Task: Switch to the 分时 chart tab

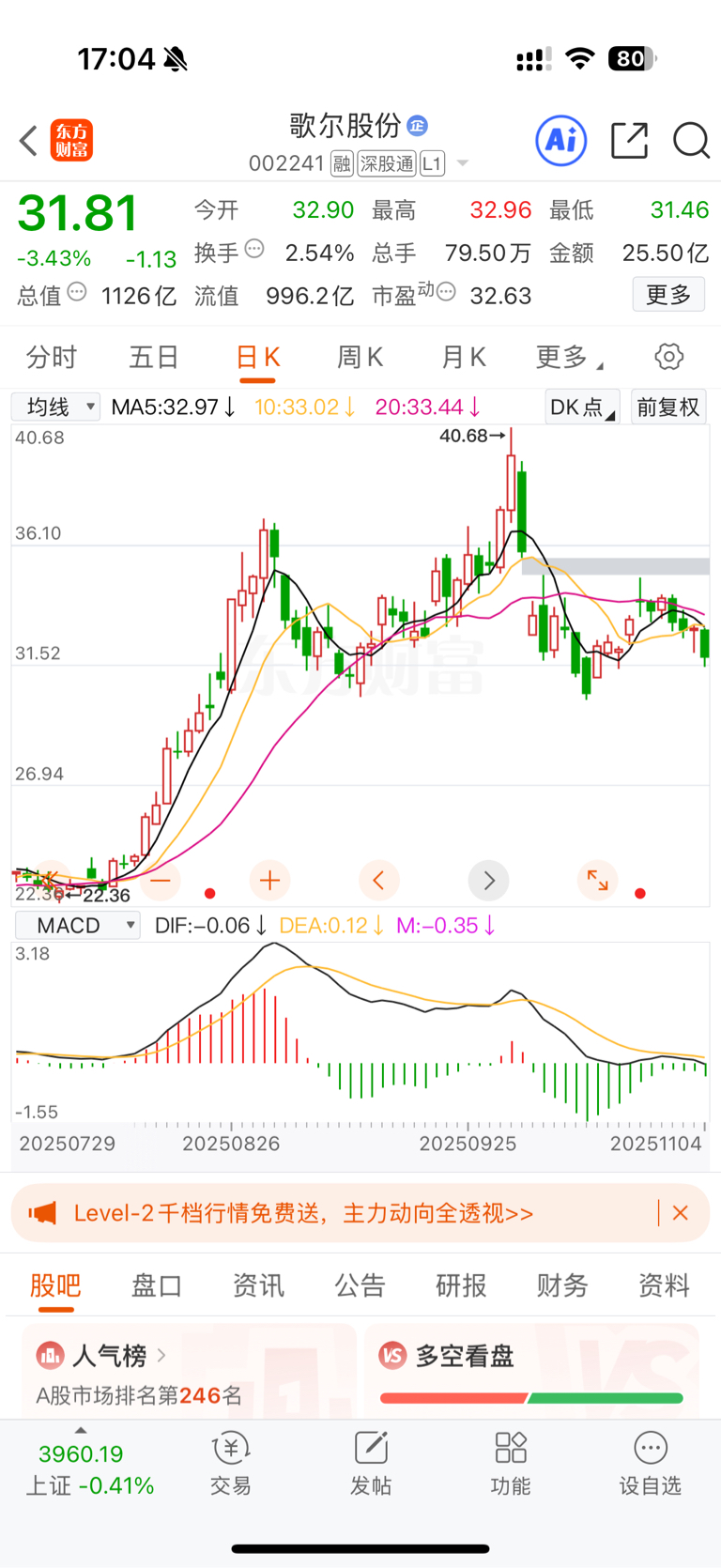Action: [52, 357]
